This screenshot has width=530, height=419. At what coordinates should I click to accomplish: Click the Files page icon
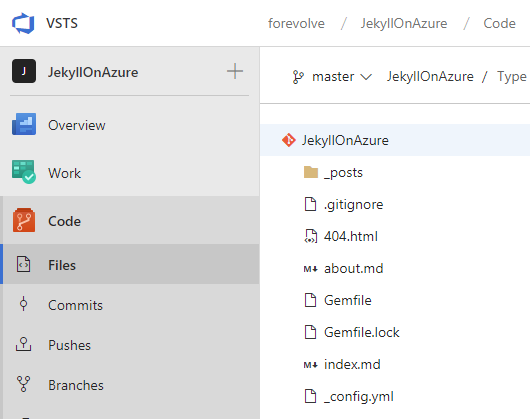click(24, 264)
